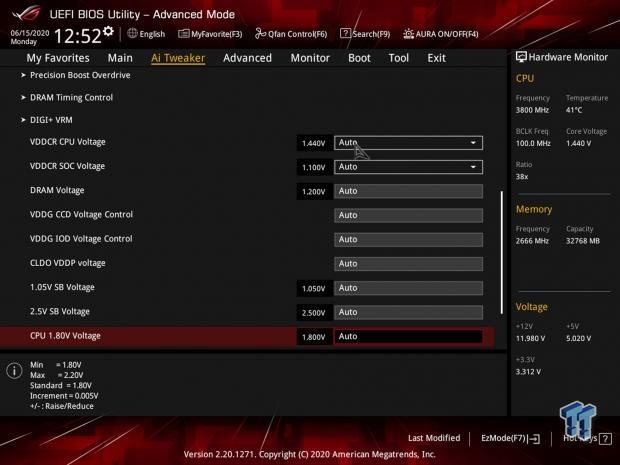This screenshot has height=465, width=620.
Task: Open the VDDCR CPU Voltage dropdown arrow
Action: 473,143
